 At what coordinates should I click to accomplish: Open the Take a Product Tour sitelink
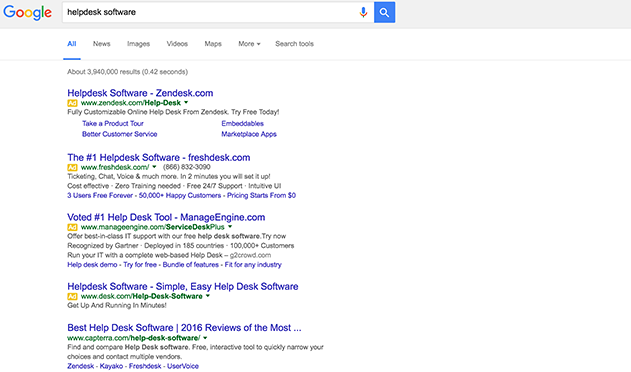(x=113, y=124)
